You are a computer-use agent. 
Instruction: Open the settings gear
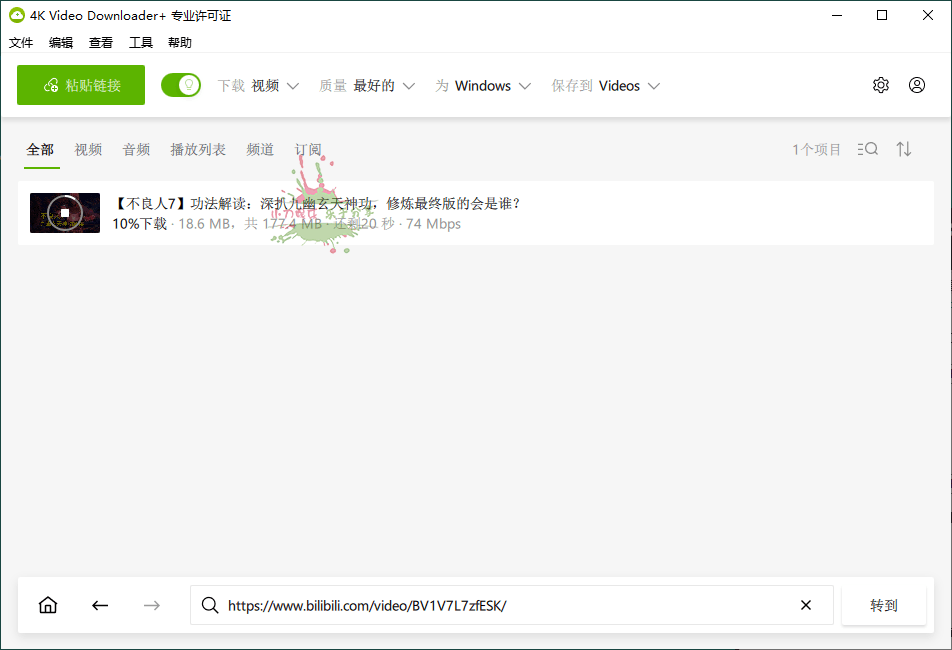[x=881, y=85]
